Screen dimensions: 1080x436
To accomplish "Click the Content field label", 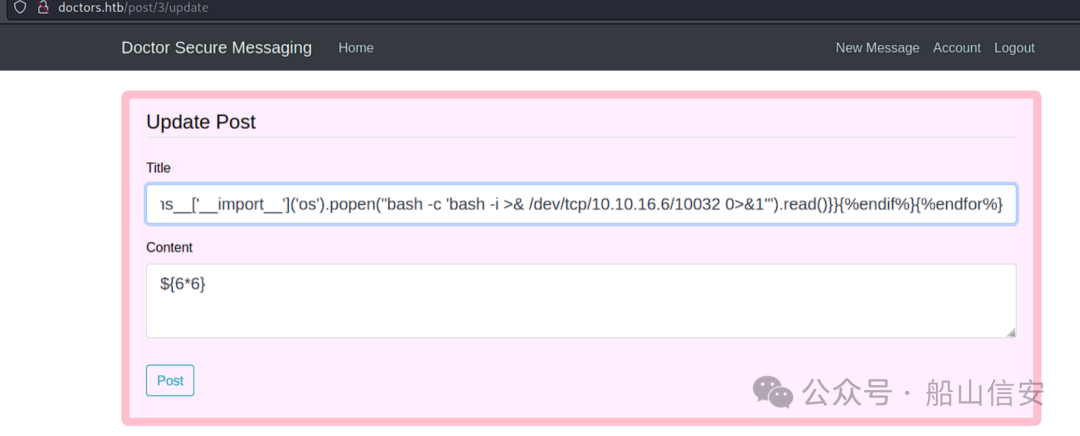I will (169, 247).
